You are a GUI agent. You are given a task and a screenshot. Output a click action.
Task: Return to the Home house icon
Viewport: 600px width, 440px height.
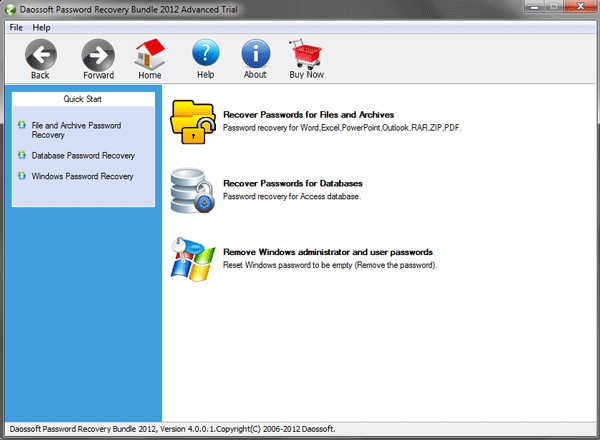[x=150, y=54]
